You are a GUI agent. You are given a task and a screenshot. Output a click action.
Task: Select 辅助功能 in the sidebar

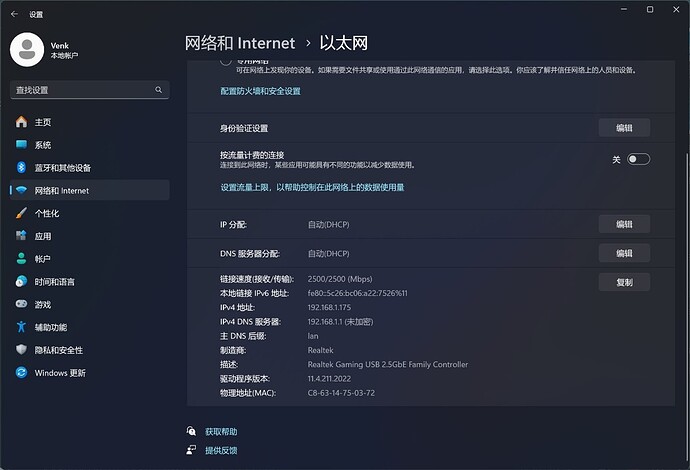(x=90, y=327)
